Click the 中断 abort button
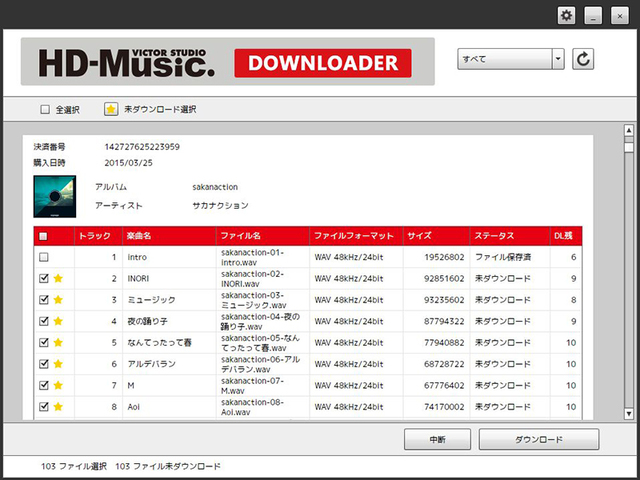The height and width of the screenshot is (480, 640). pos(437,439)
